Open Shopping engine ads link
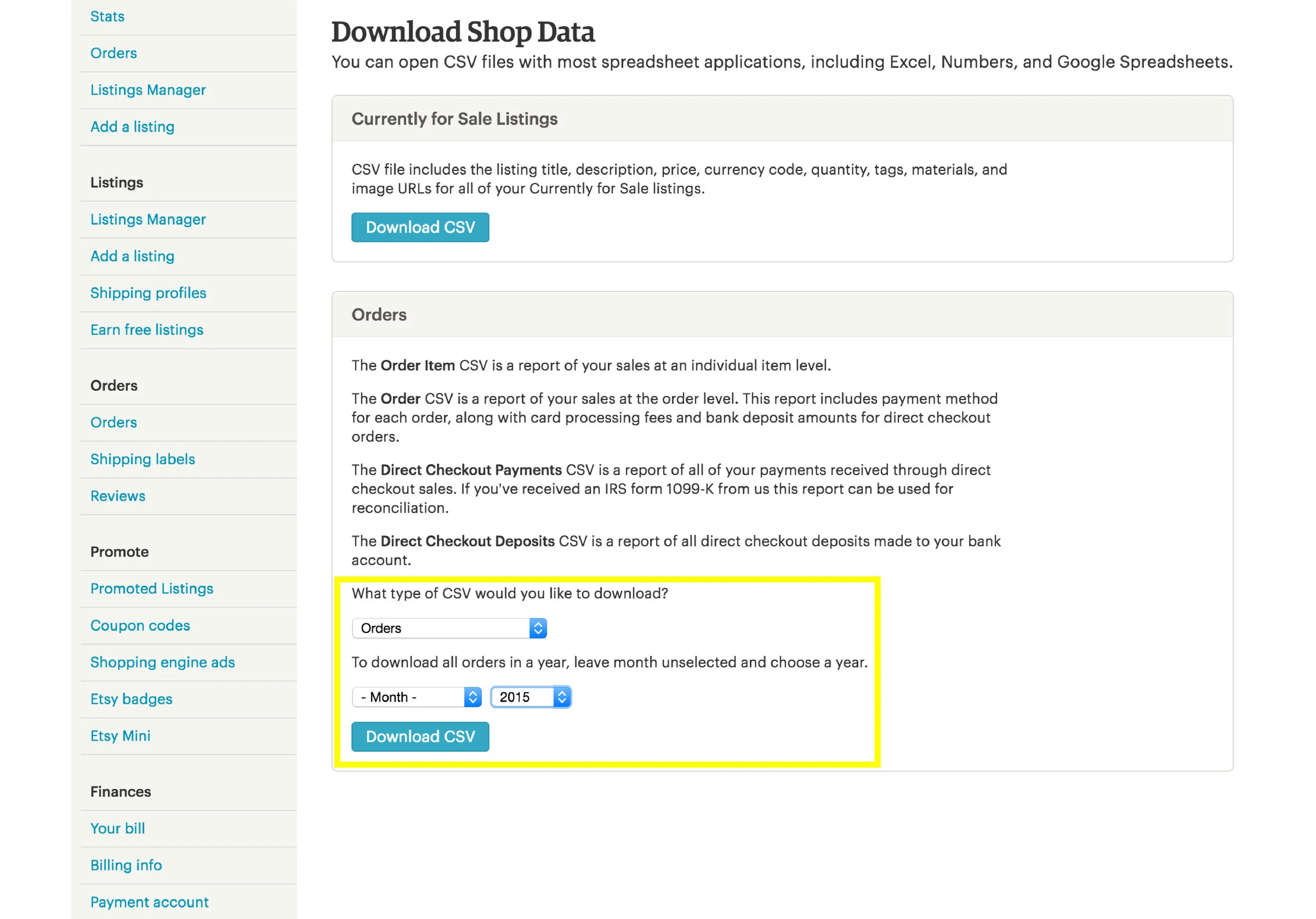The height and width of the screenshot is (919, 1316). [162, 662]
